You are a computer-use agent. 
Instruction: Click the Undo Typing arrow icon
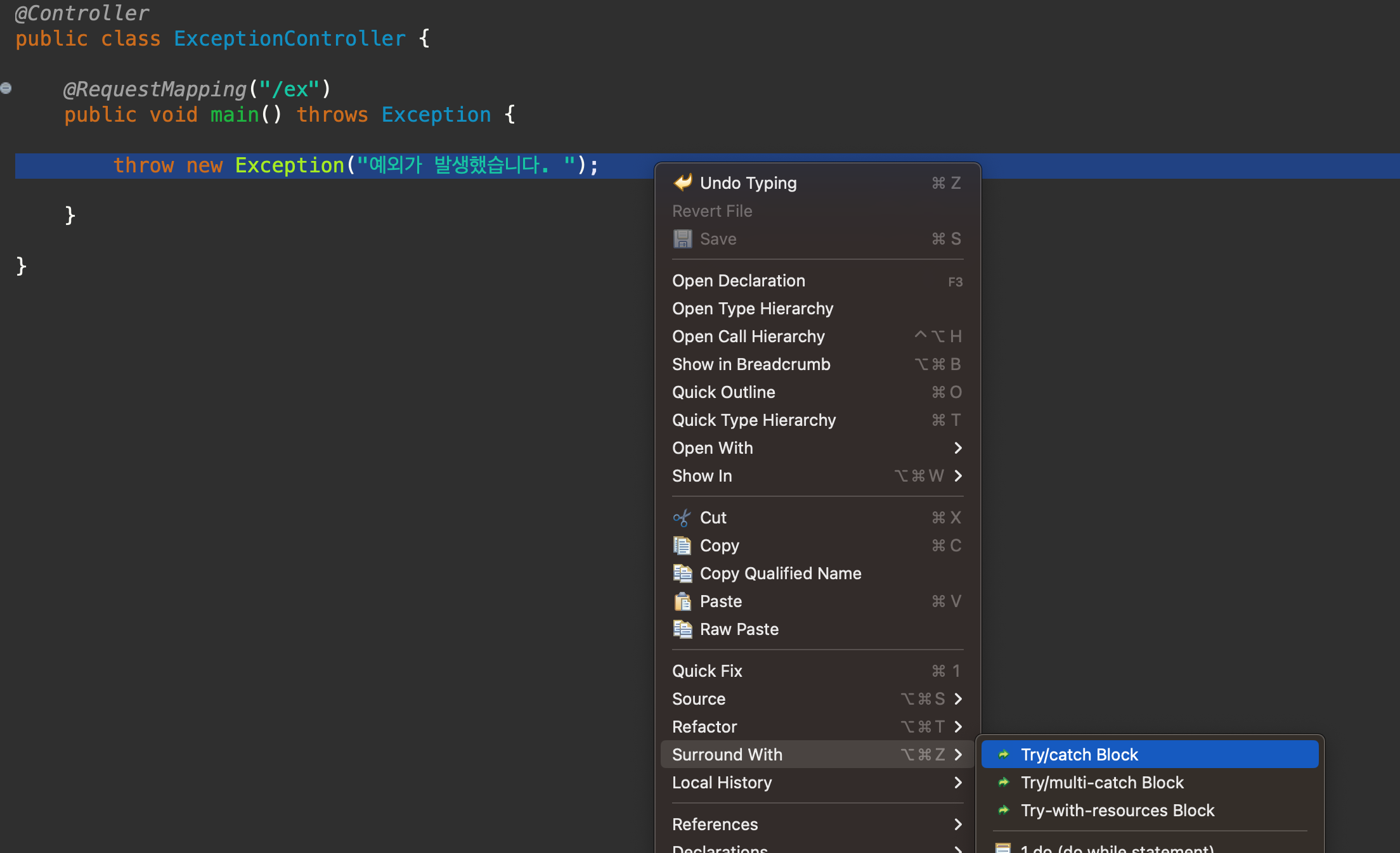click(682, 183)
